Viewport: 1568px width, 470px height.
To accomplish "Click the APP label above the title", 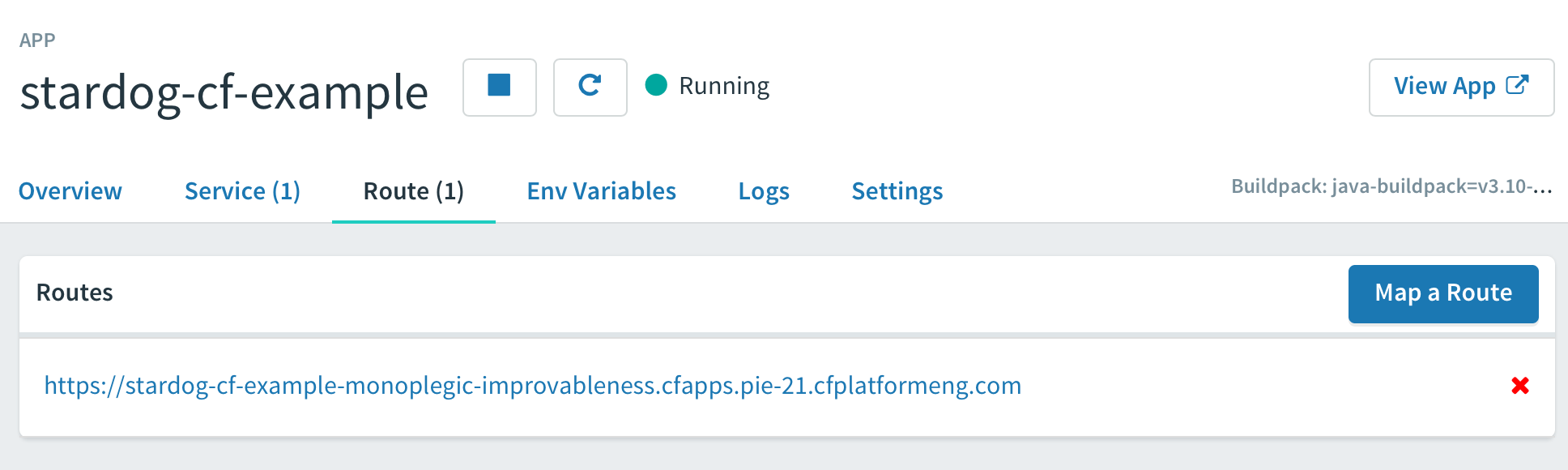I will 37,41.
